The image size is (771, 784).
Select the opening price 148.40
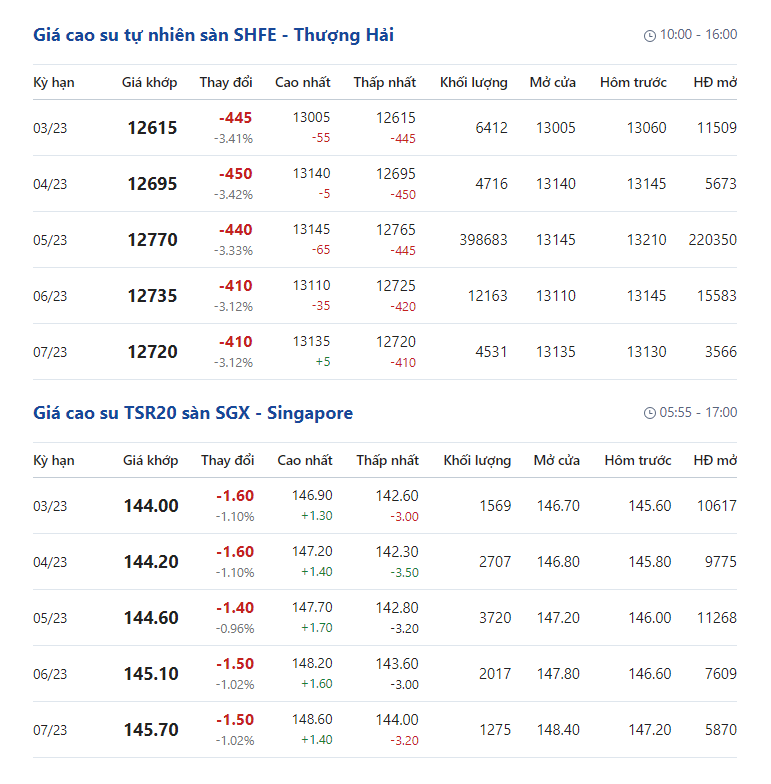(x=558, y=730)
